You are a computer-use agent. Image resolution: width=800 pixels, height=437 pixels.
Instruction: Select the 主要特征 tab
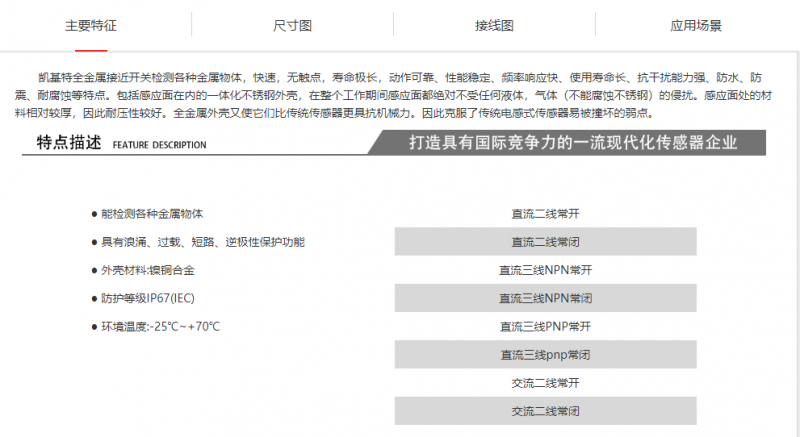[x=90, y=25]
